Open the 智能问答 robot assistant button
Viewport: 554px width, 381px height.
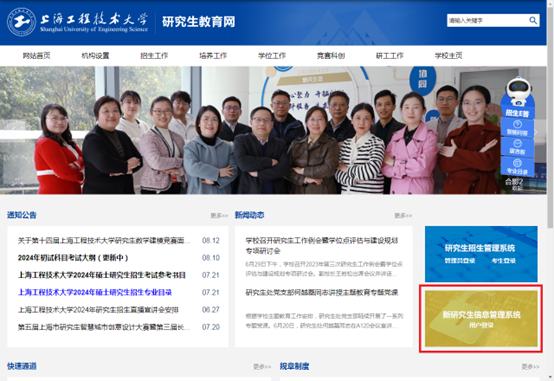click(x=517, y=128)
